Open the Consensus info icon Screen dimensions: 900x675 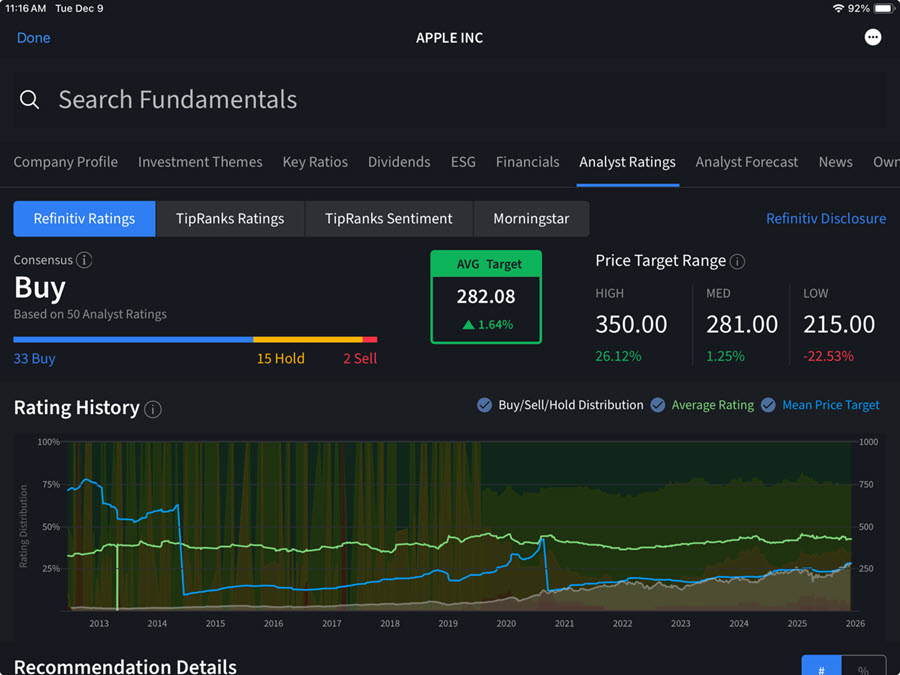click(84, 260)
